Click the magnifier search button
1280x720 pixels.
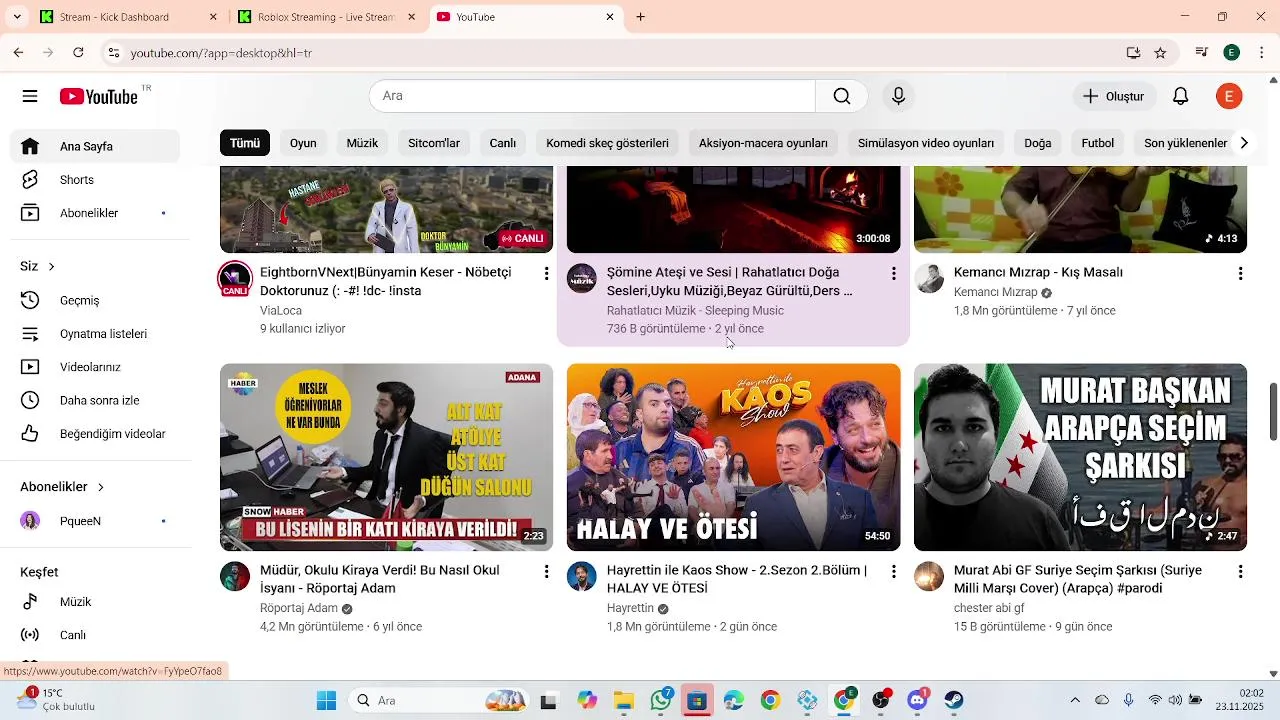[x=842, y=96]
